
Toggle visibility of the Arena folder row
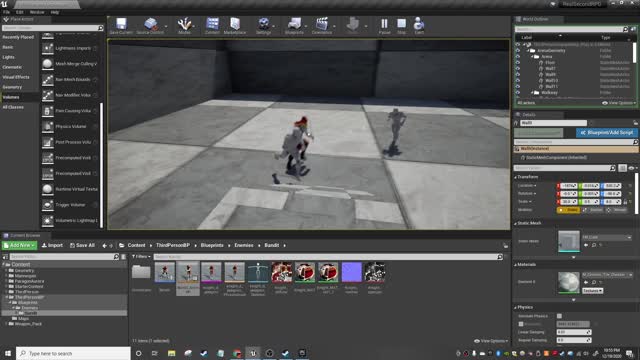[x=518, y=57]
